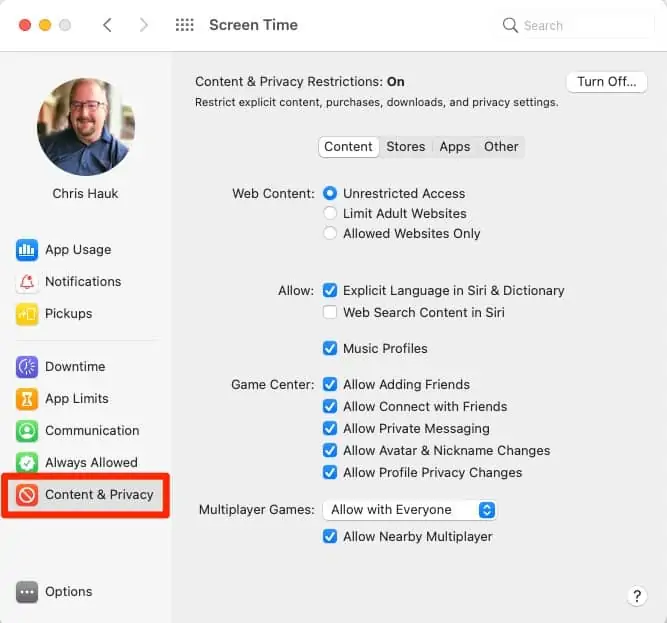Viewport: 667px width, 623px height.
Task: Click the App Limits hourglass icon
Action: tap(27, 399)
